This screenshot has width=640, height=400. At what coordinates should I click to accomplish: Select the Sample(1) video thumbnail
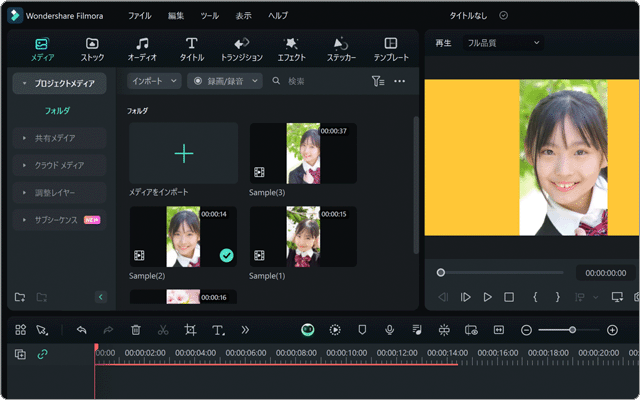303,237
